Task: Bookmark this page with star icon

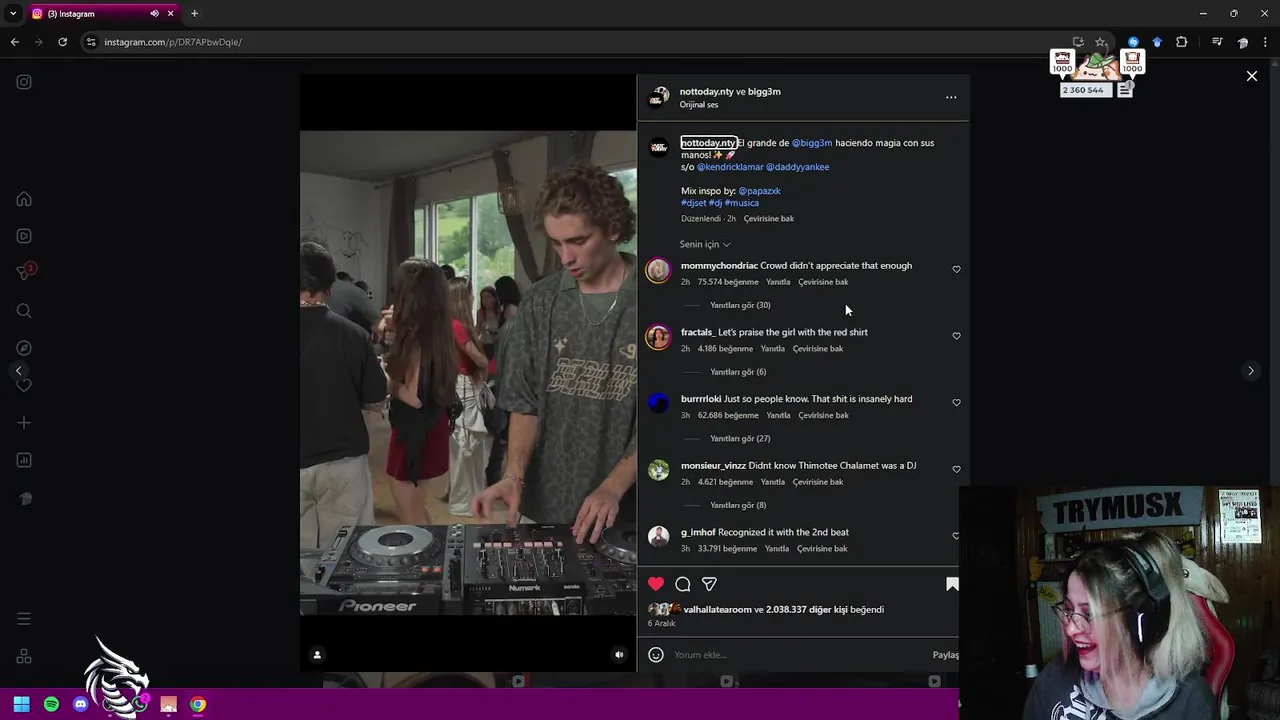Action: (x=1101, y=42)
